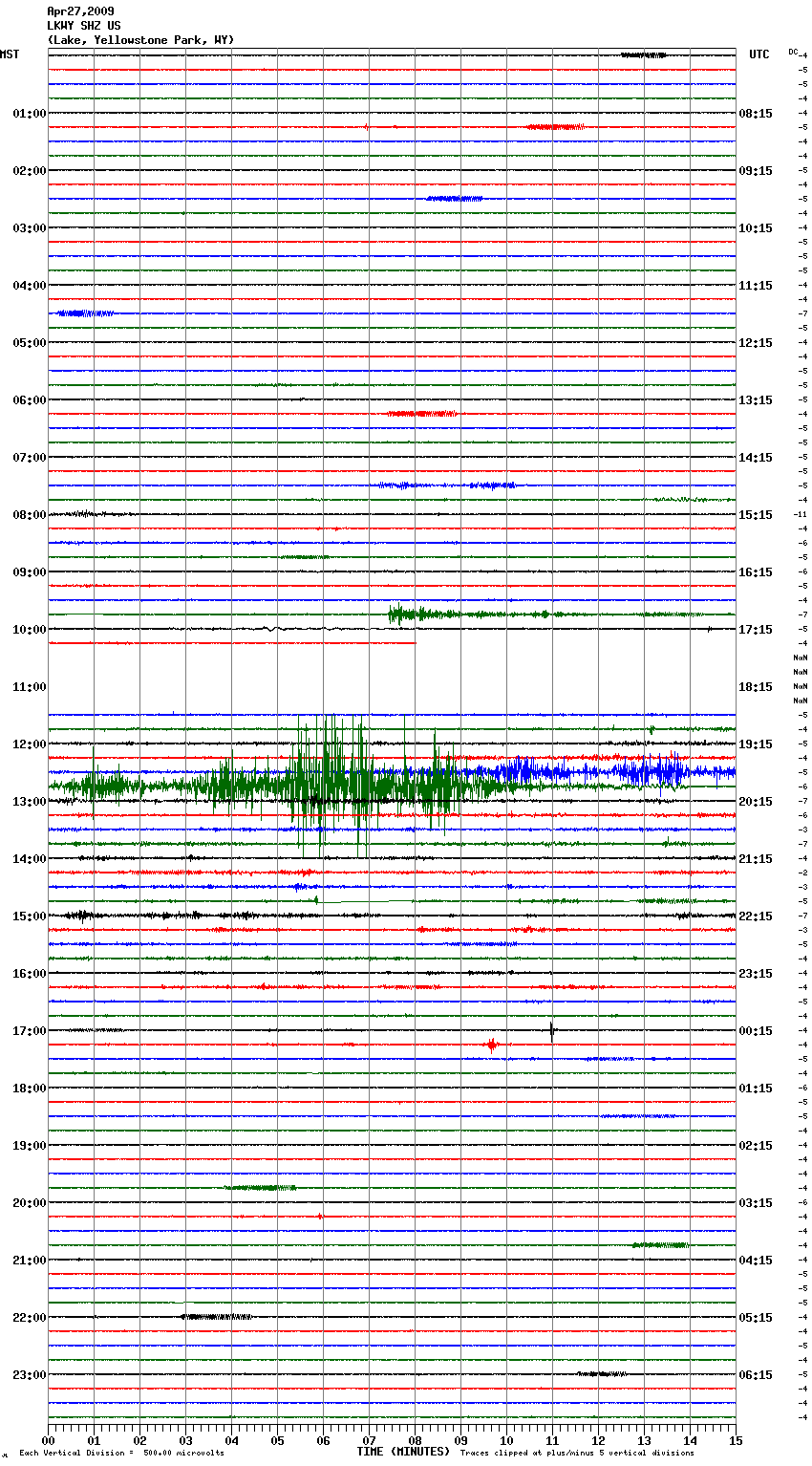
Task: Click the UTC time label "22:15"
Action: pyautogui.click(x=756, y=916)
